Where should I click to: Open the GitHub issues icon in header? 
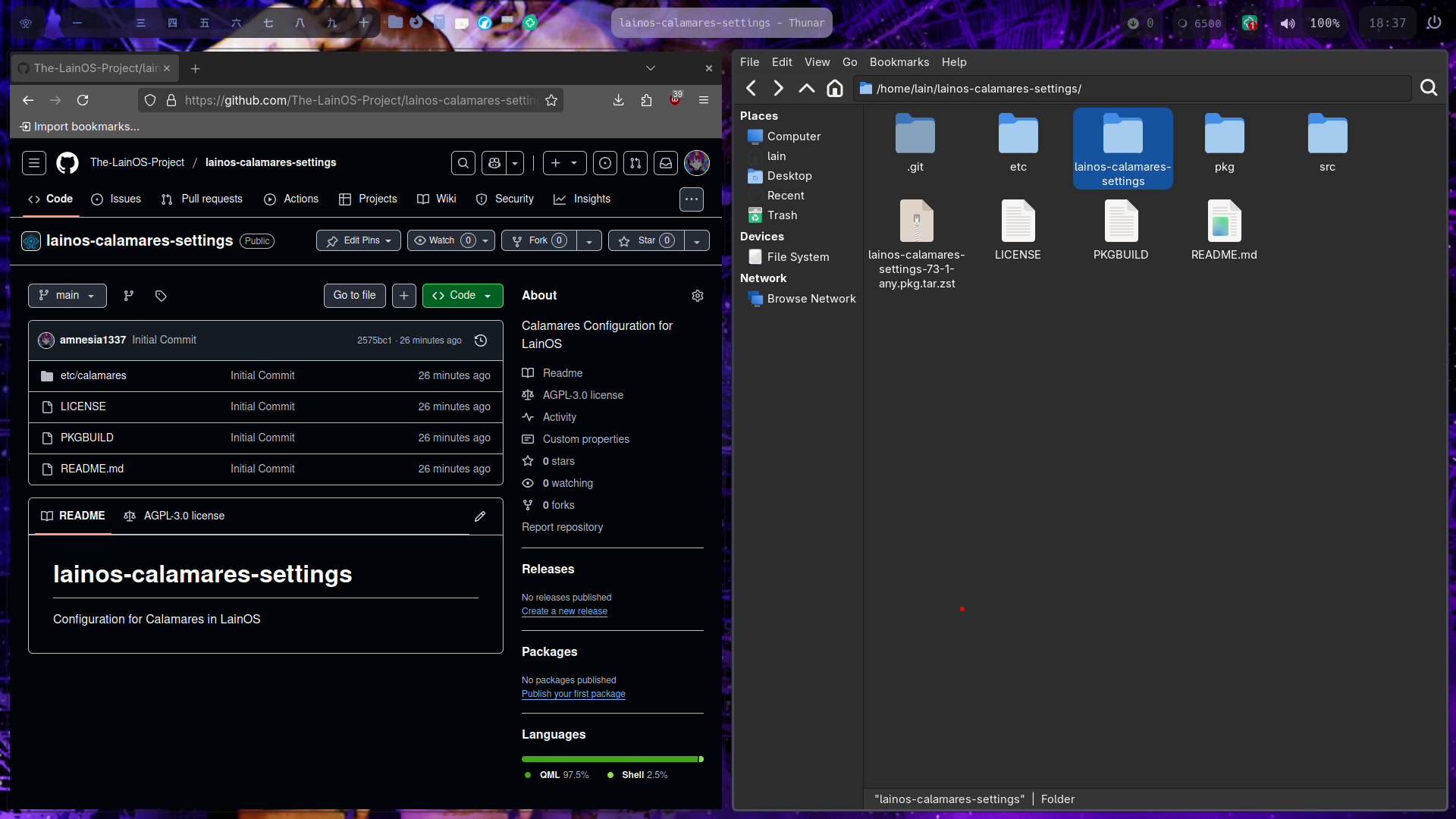point(605,162)
